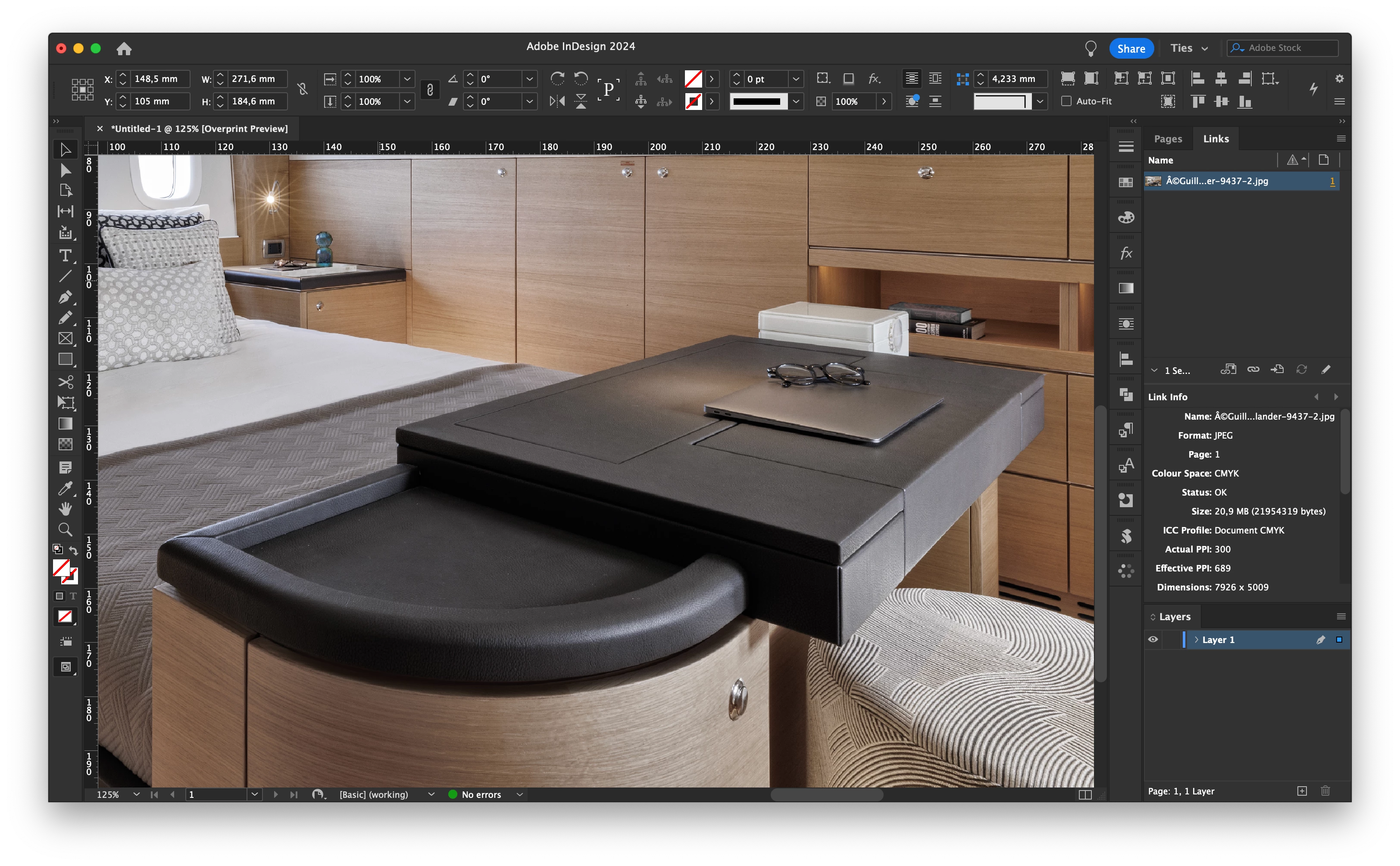This screenshot has width=1400, height=866.
Task: Choose the Eyedropper tool
Action: 65,489
